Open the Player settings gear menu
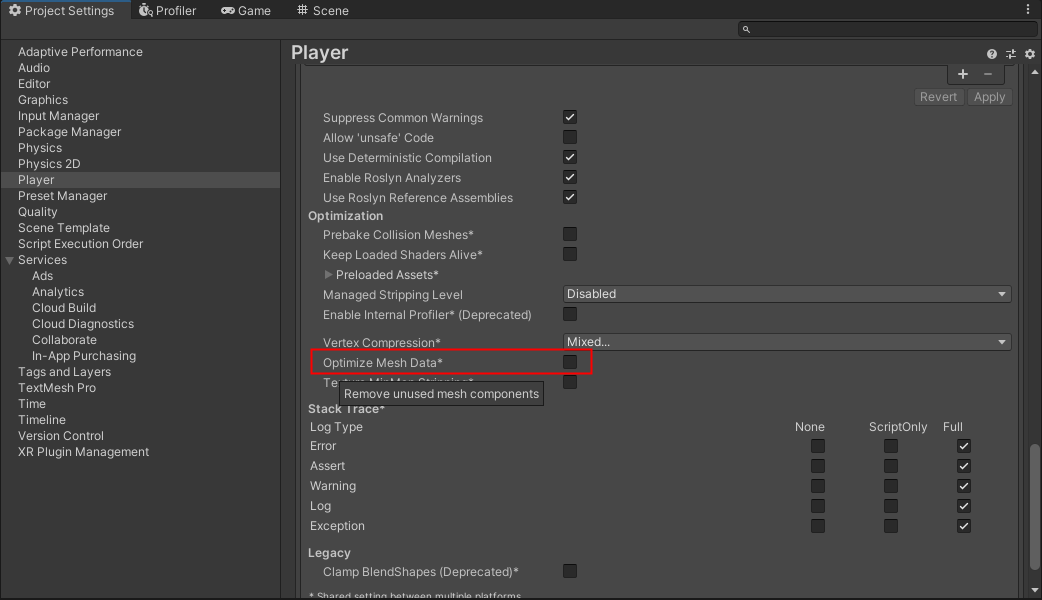Screen dimensions: 1042x600 (x=1030, y=54)
